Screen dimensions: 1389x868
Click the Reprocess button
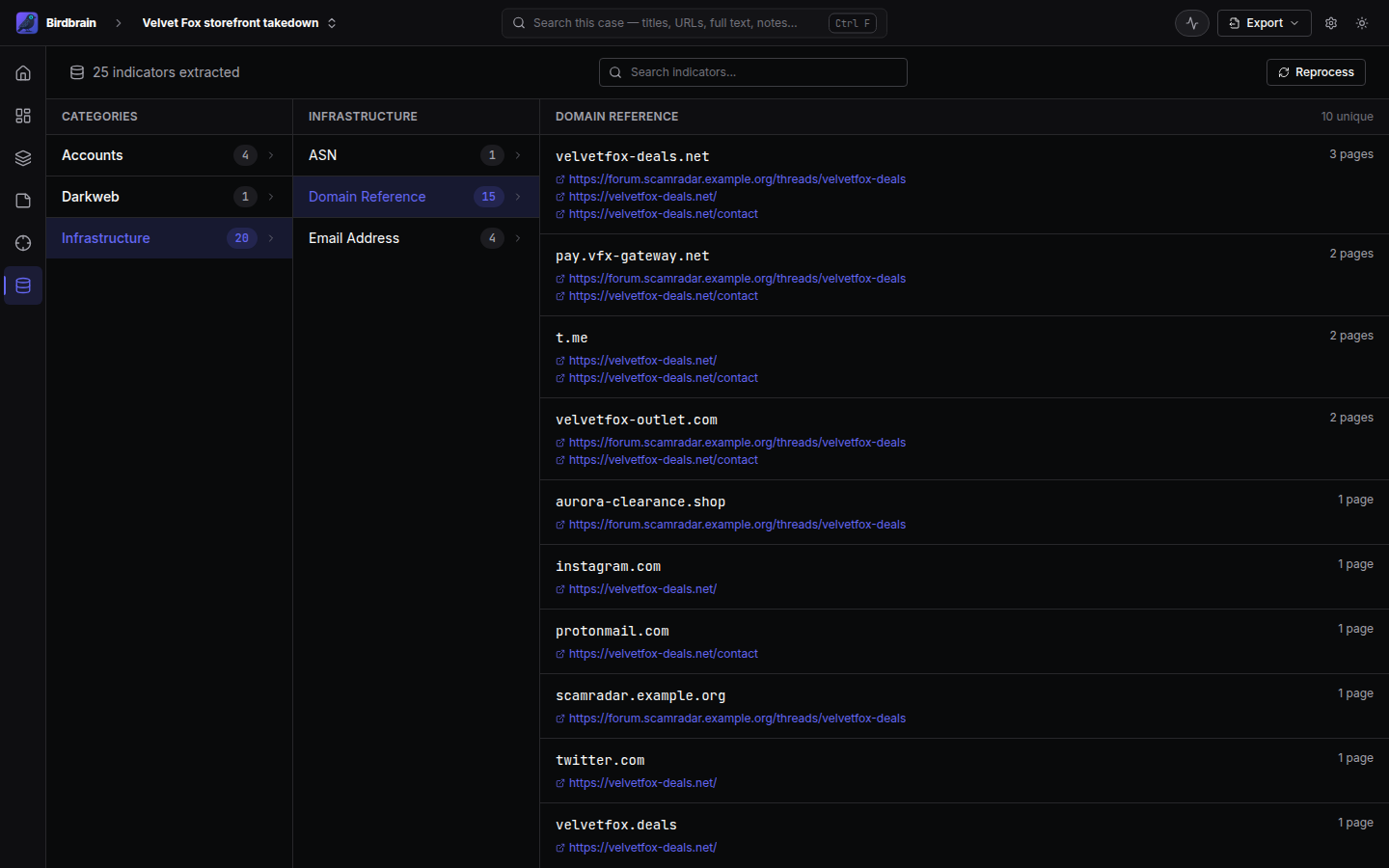(x=1316, y=72)
